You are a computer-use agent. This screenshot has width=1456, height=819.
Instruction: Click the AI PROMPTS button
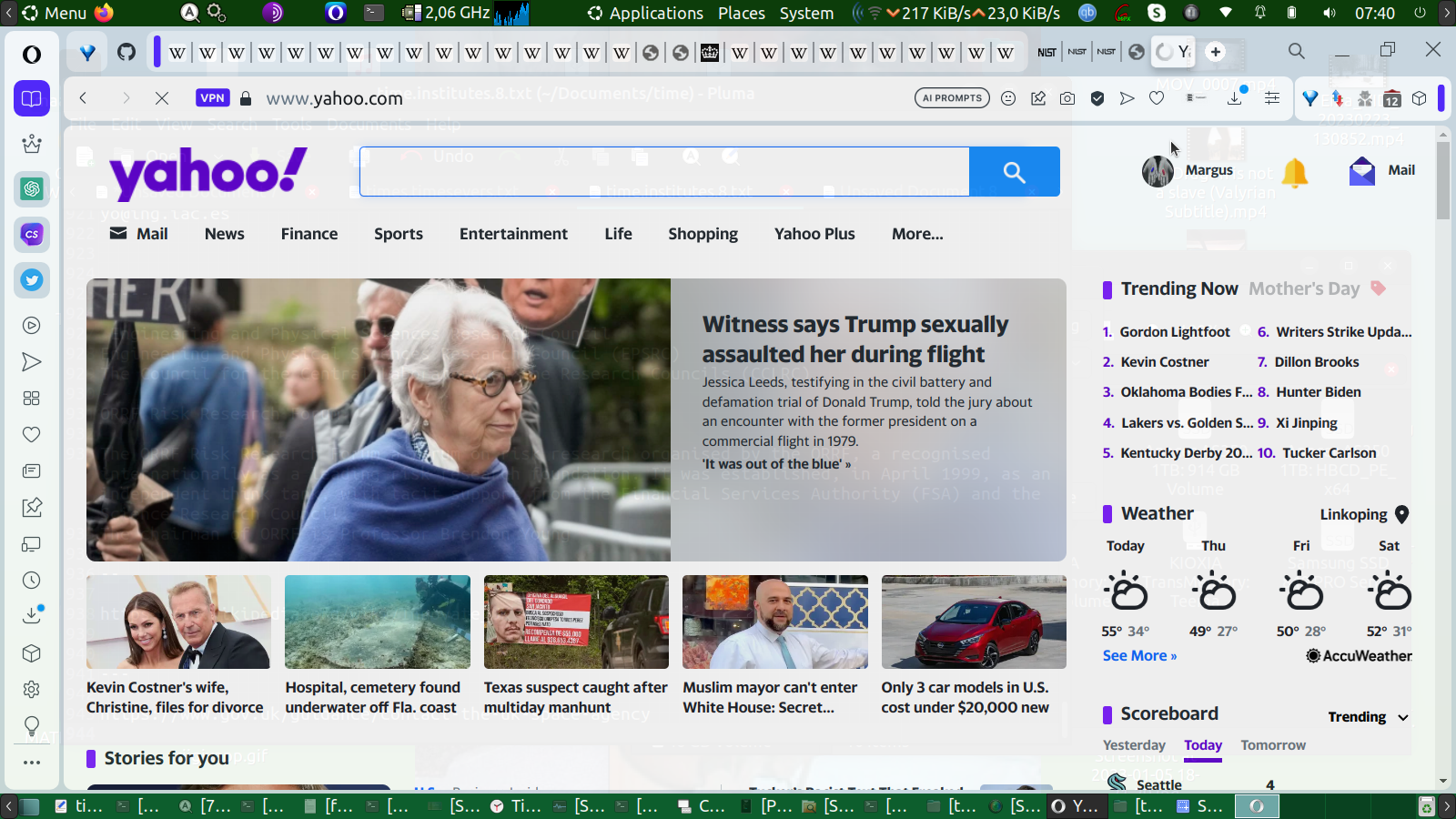coord(952,98)
